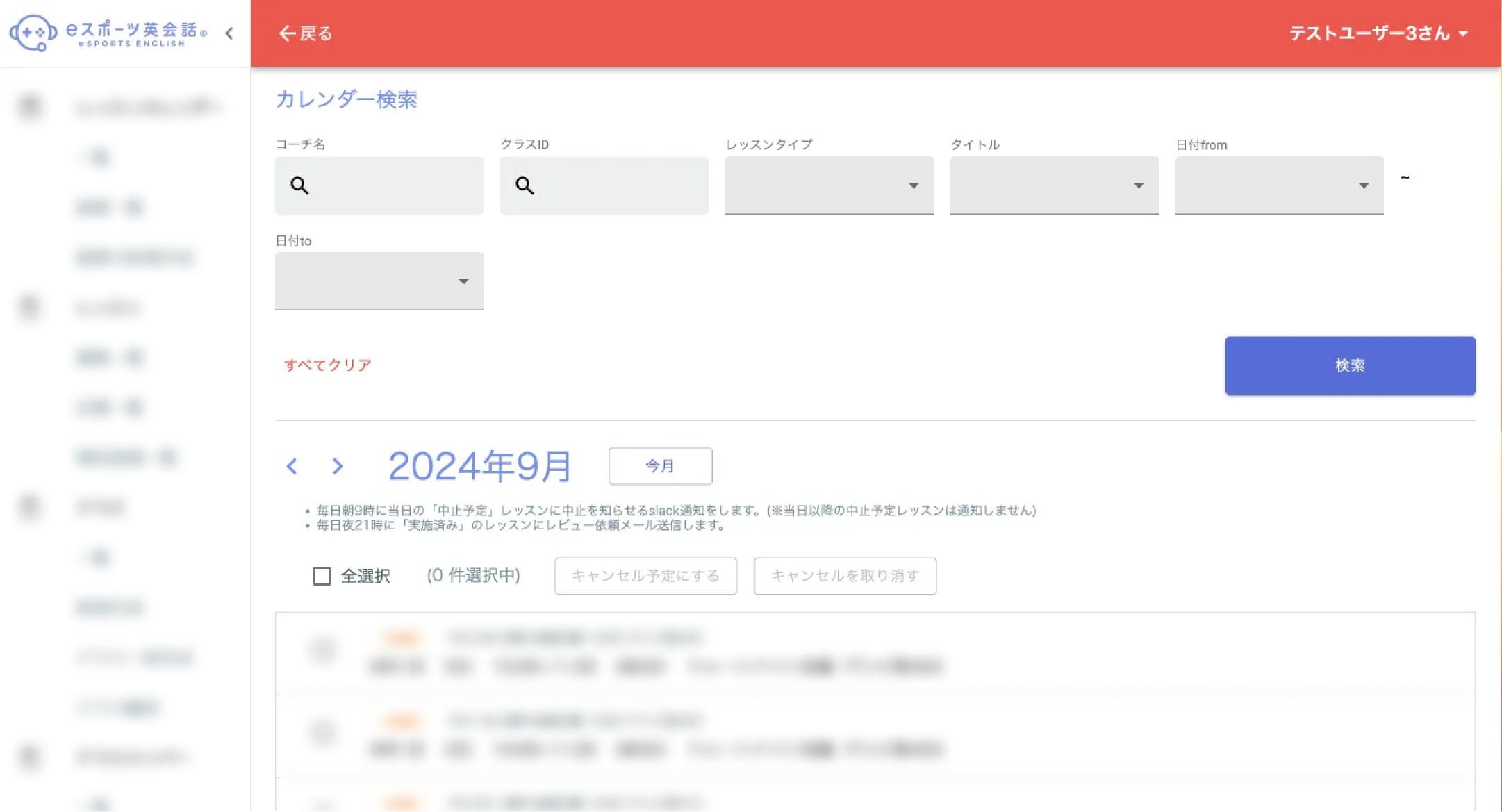The width and height of the screenshot is (1502, 812).
Task: Tick the 全選択 checkbox
Action: pyautogui.click(x=322, y=576)
